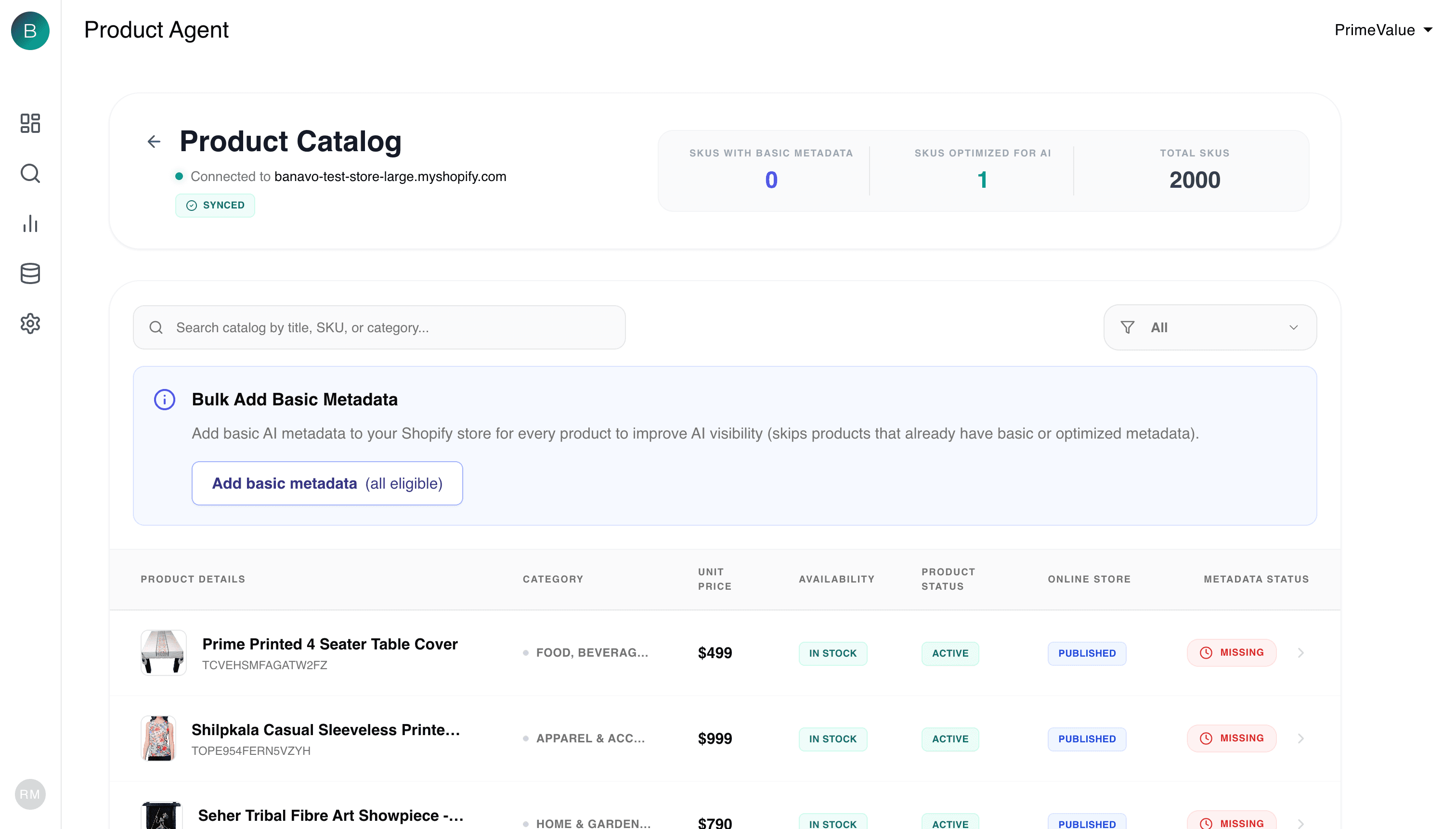Click the Total SKUs value 2000
Image resolution: width=1456 pixels, height=829 pixels.
[1195, 180]
